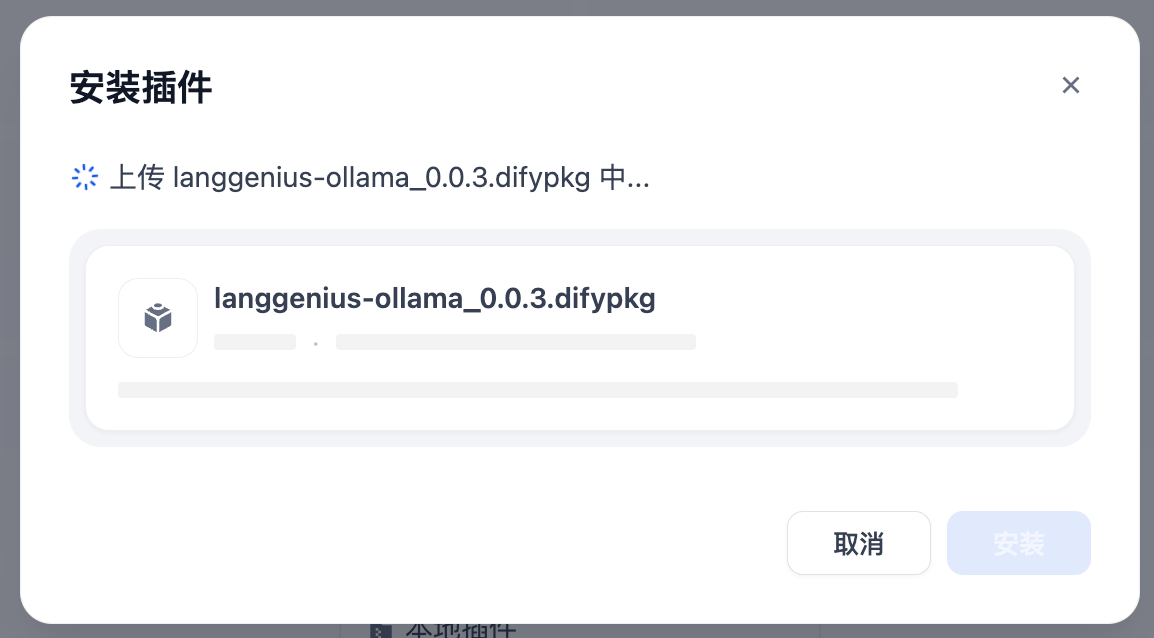Click the blue upload loading spinner
Screen dimensions: 1154x638
(85, 178)
